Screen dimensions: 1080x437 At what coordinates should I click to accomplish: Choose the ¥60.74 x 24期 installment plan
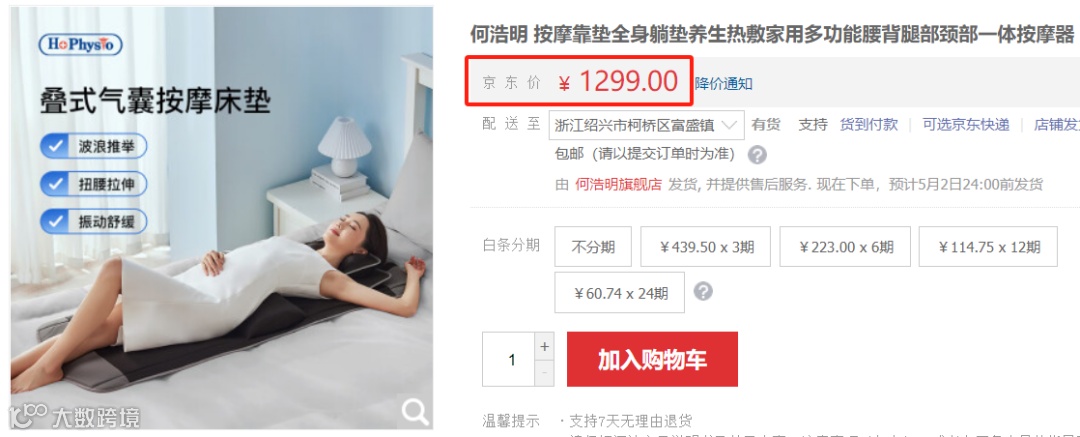pyautogui.click(x=620, y=292)
